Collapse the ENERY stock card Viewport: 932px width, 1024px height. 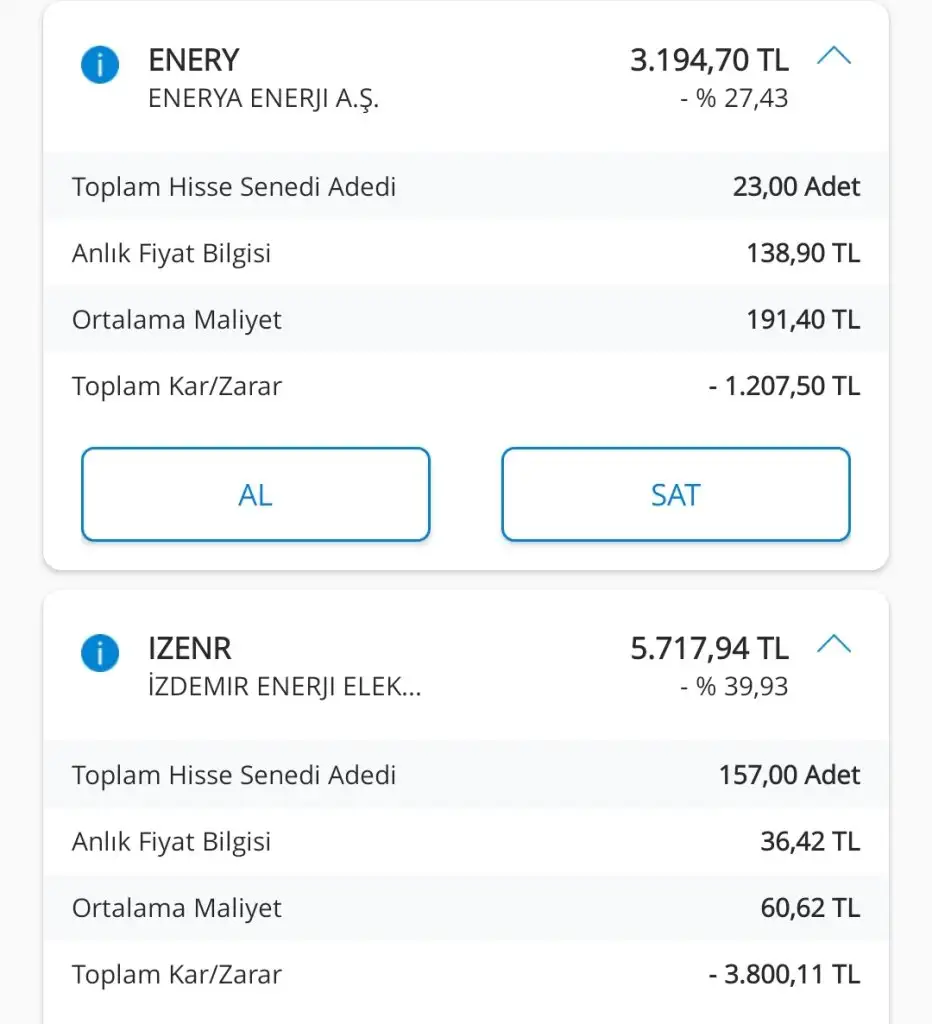(x=833, y=58)
